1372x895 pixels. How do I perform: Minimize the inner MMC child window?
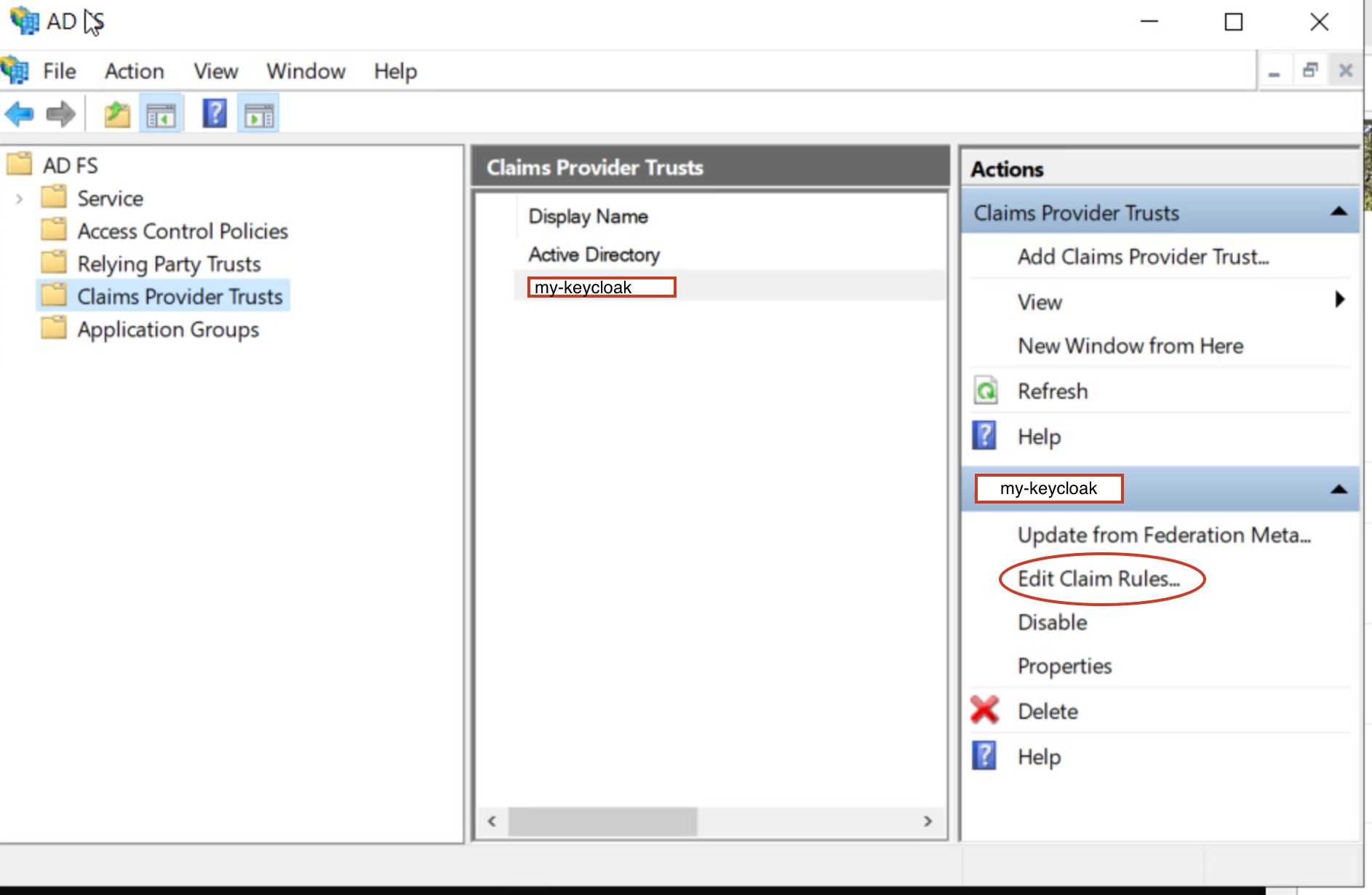point(1275,71)
